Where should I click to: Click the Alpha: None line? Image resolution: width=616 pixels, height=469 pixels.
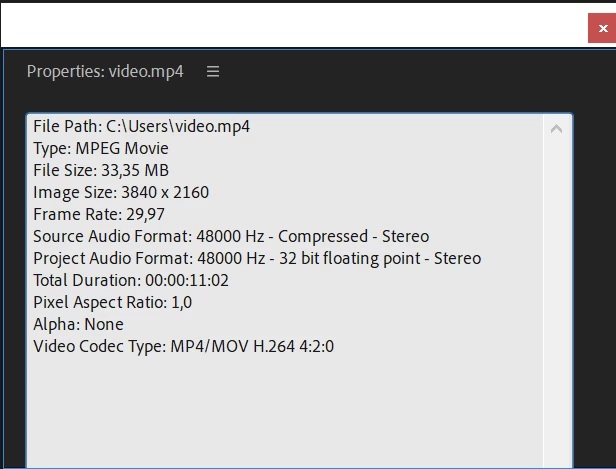pyautogui.click(x=78, y=324)
